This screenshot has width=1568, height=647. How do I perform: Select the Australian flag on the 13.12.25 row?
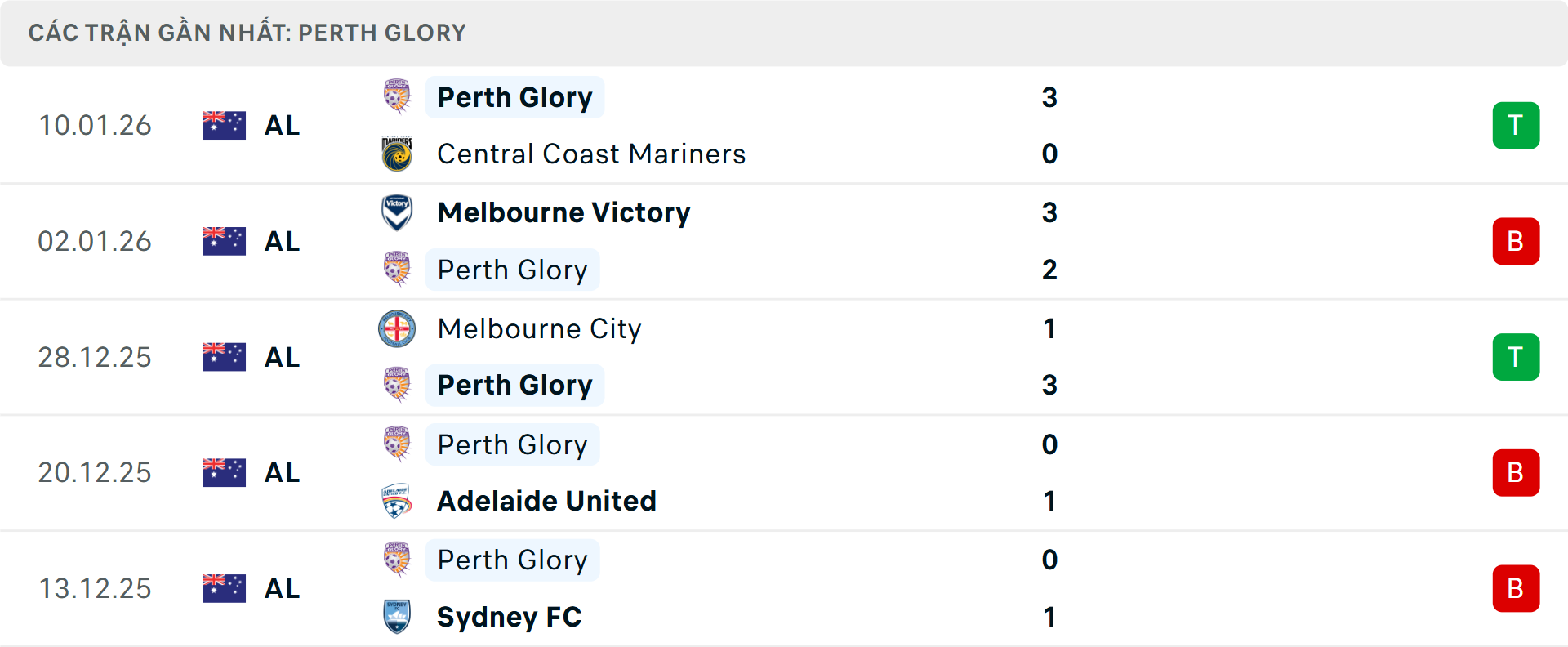pos(224,588)
